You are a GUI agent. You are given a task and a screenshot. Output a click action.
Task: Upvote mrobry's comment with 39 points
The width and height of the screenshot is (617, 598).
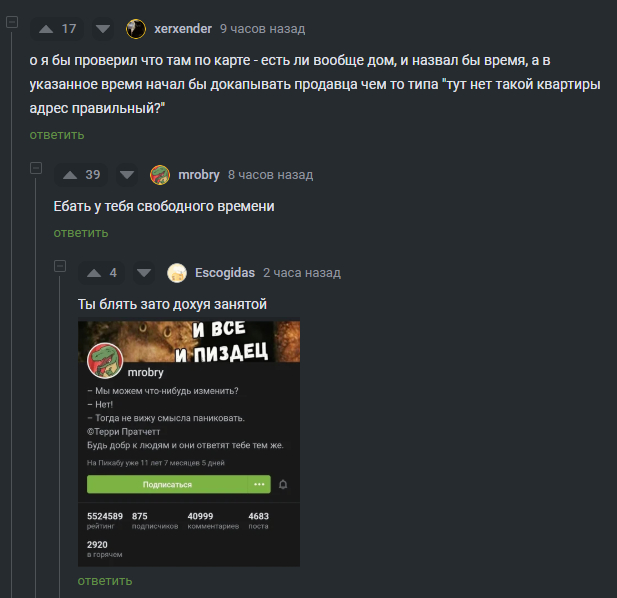point(70,175)
